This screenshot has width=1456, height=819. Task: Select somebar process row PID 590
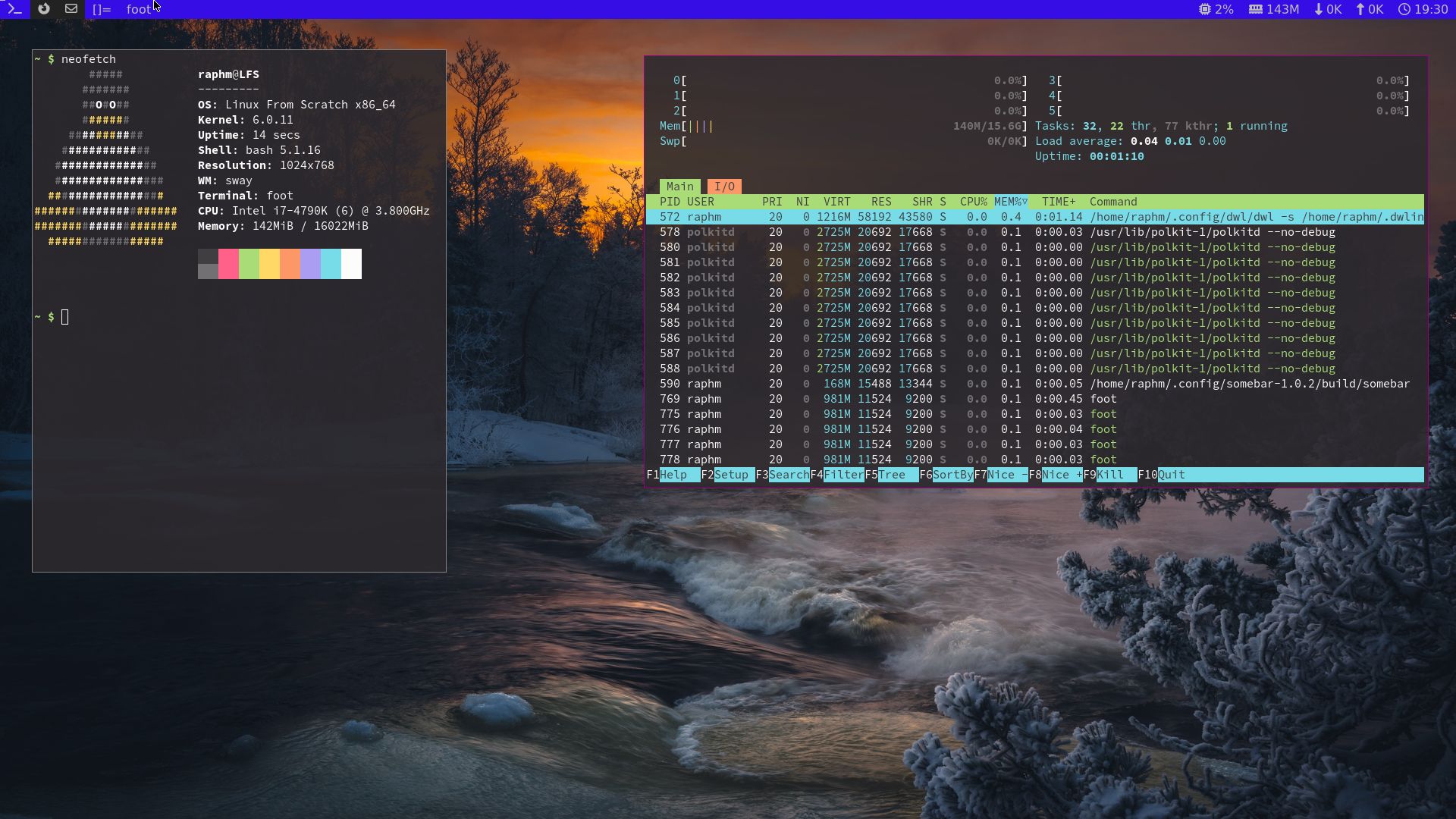point(1035,384)
